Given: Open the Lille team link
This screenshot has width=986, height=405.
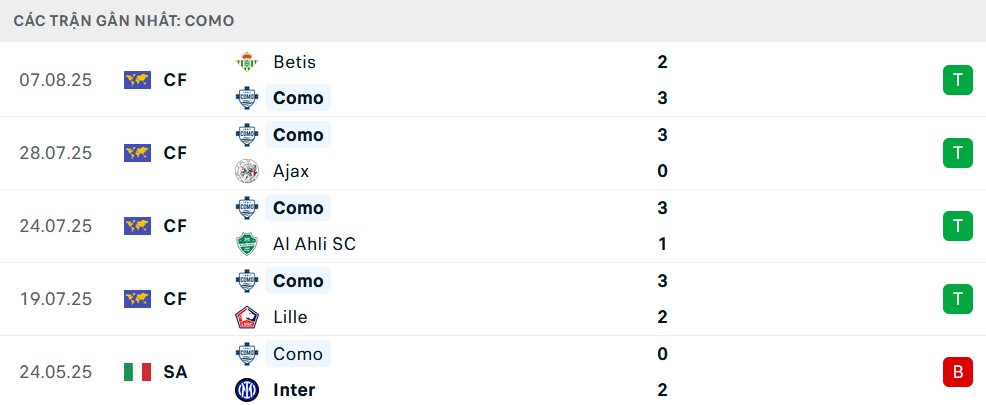Looking at the screenshot, I should click(x=290, y=317).
